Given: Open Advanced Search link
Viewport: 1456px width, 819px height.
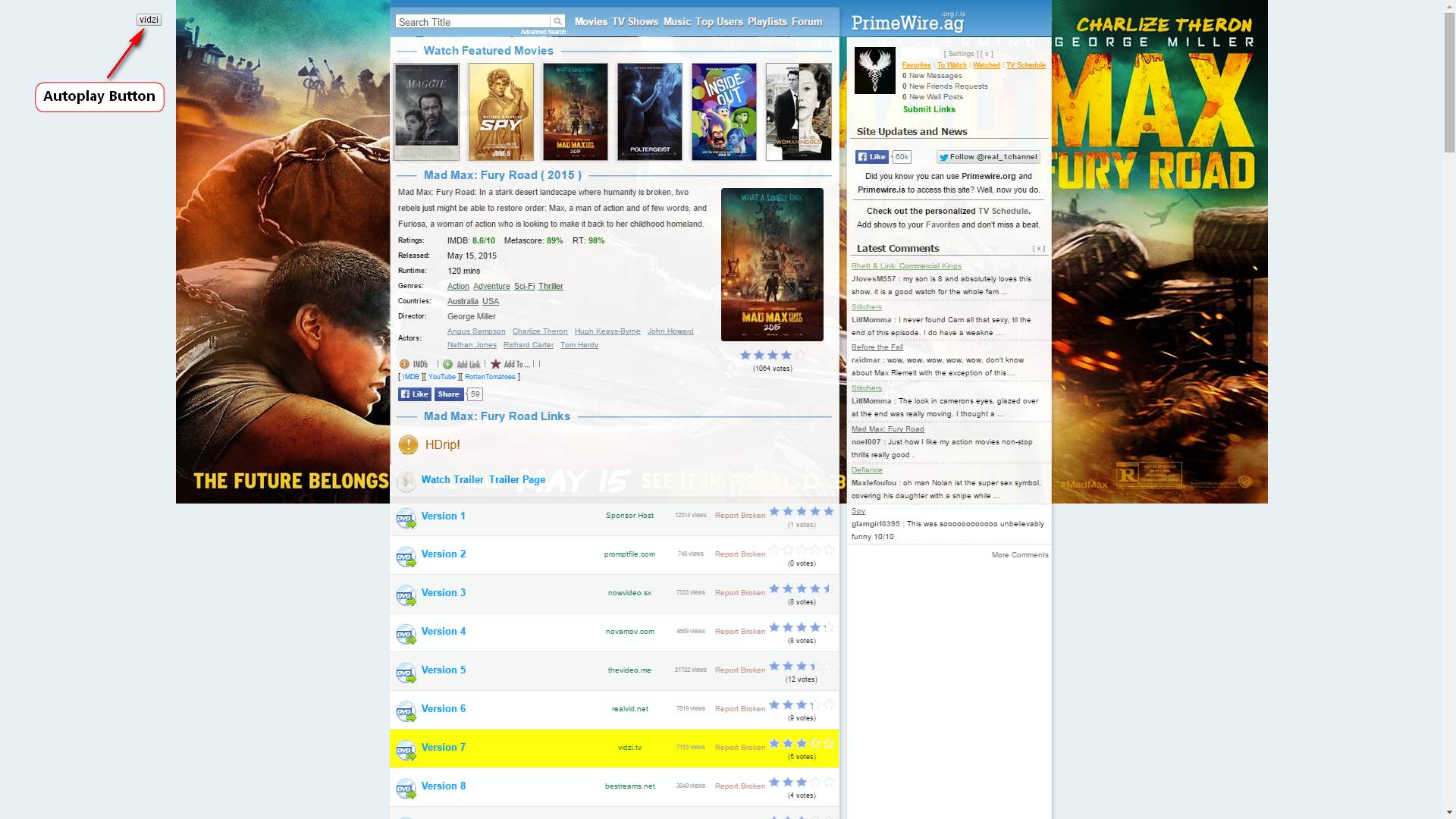Looking at the screenshot, I should [x=543, y=32].
